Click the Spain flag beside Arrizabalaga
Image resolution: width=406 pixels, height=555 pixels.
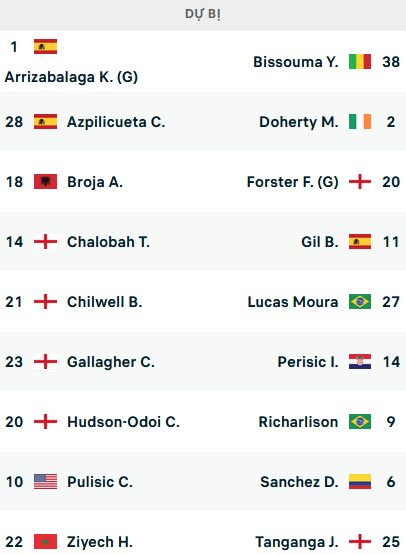pyautogui.click(x=45, y=46)
